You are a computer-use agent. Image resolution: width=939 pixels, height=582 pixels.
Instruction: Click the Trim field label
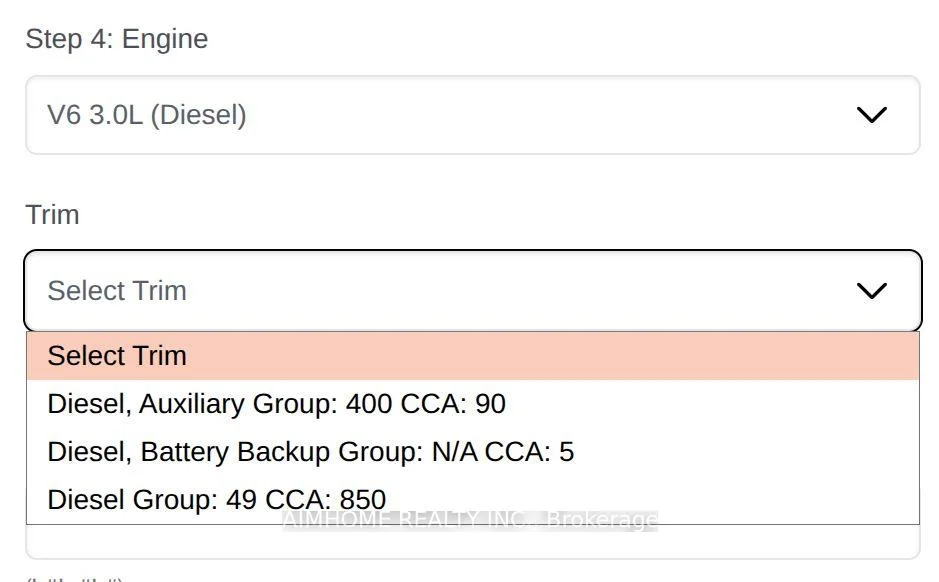point(52,215)
